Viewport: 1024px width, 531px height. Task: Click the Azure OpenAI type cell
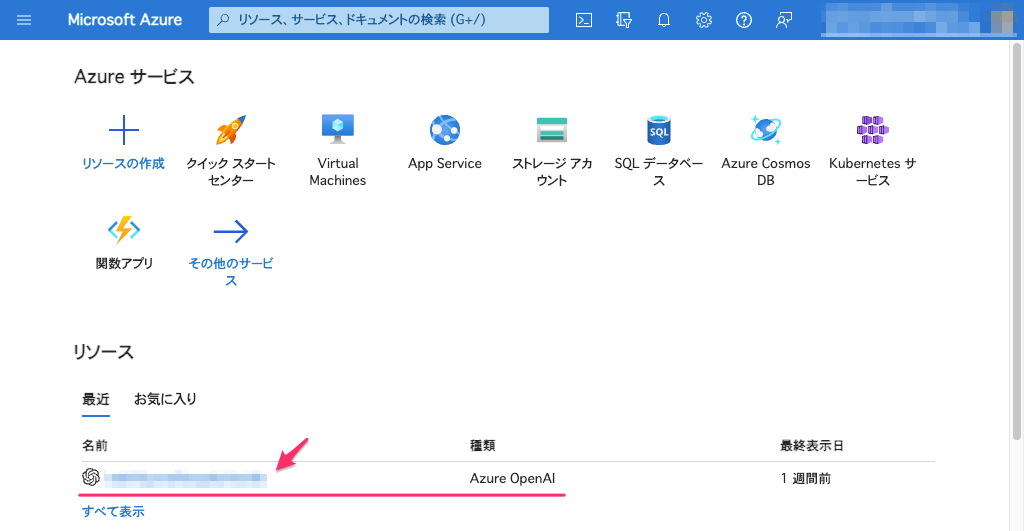point(512,479)
